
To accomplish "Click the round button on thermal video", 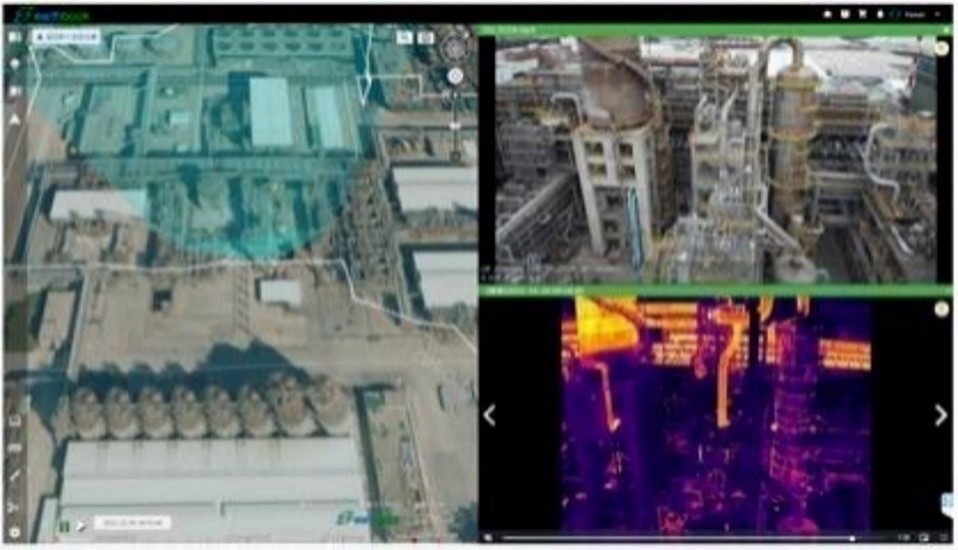I will 942,310.
